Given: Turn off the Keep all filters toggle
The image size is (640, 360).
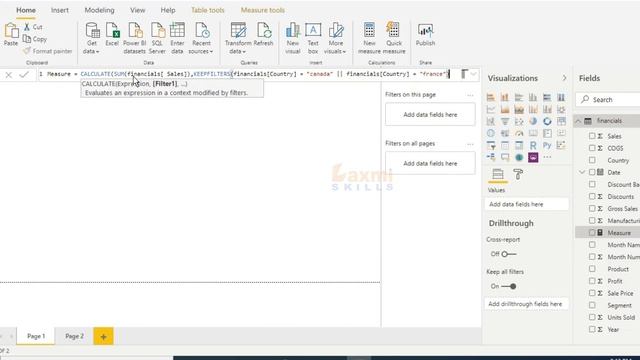Looking at the screenshot, I should coord(509,286).
